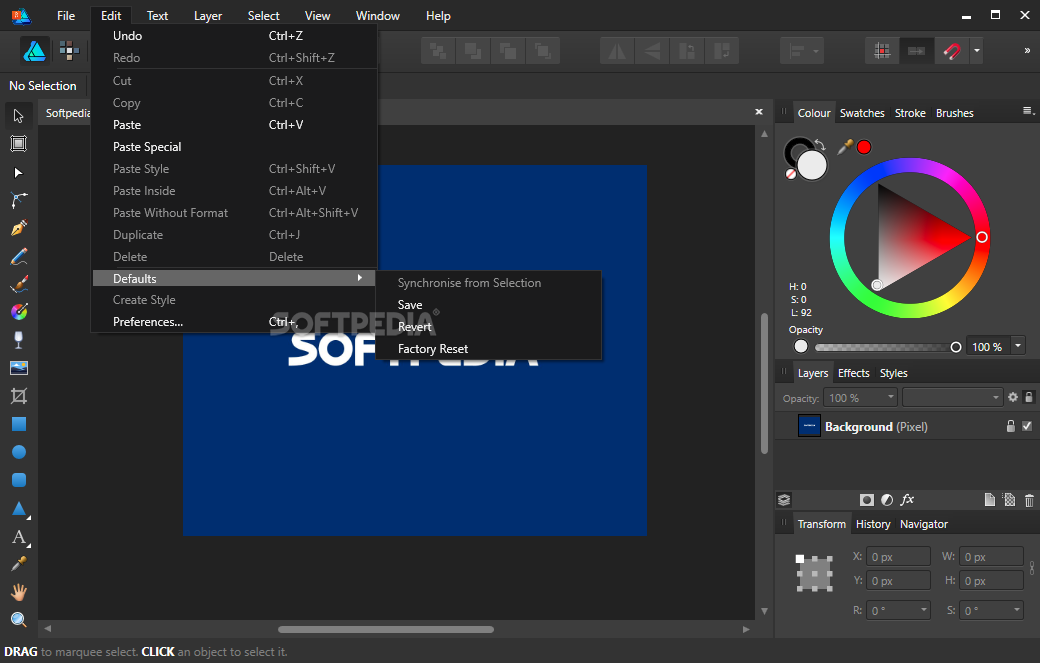Viewport: 1040px width, 663px height.
Task: Select the Place Image tool
Action: pyautogui.click(x=19, y=368)
